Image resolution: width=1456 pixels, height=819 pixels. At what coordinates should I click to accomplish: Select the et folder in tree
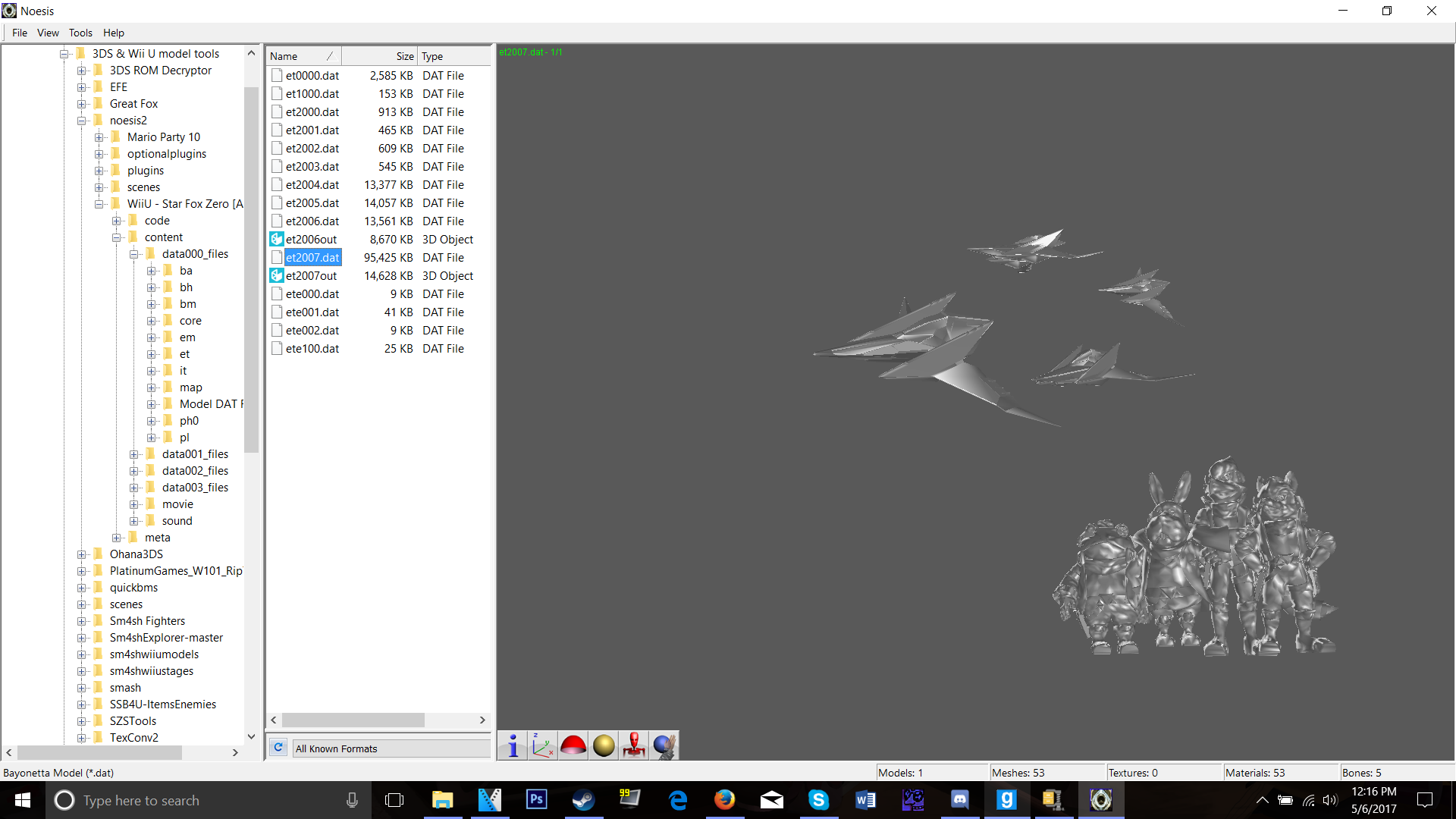pyautogui.click(x=184, y=354)
